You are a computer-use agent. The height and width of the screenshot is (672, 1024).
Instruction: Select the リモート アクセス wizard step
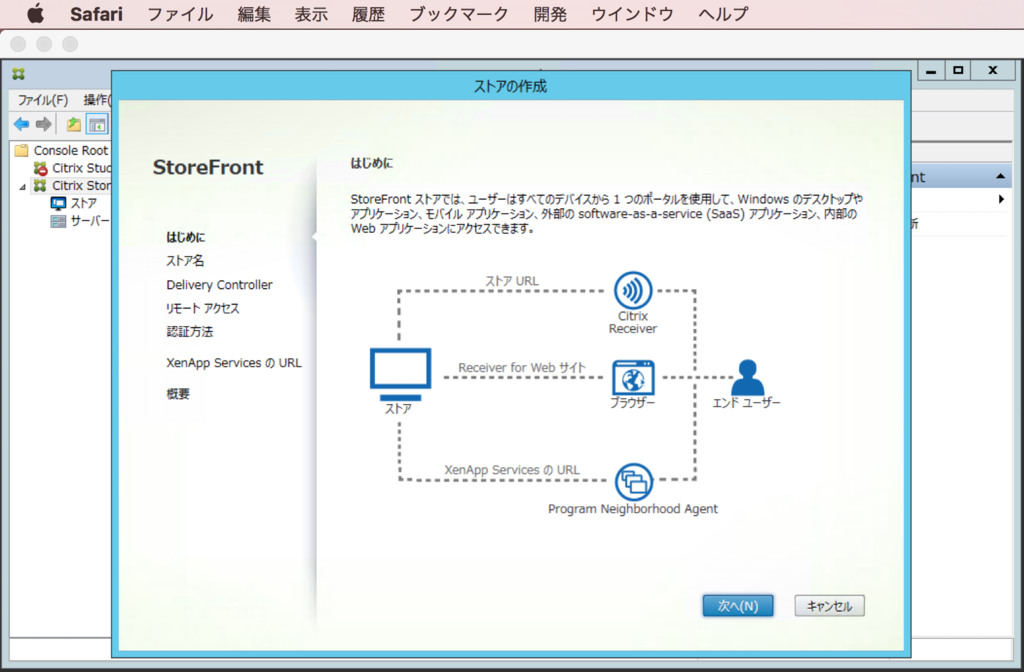tap(202, 308)
